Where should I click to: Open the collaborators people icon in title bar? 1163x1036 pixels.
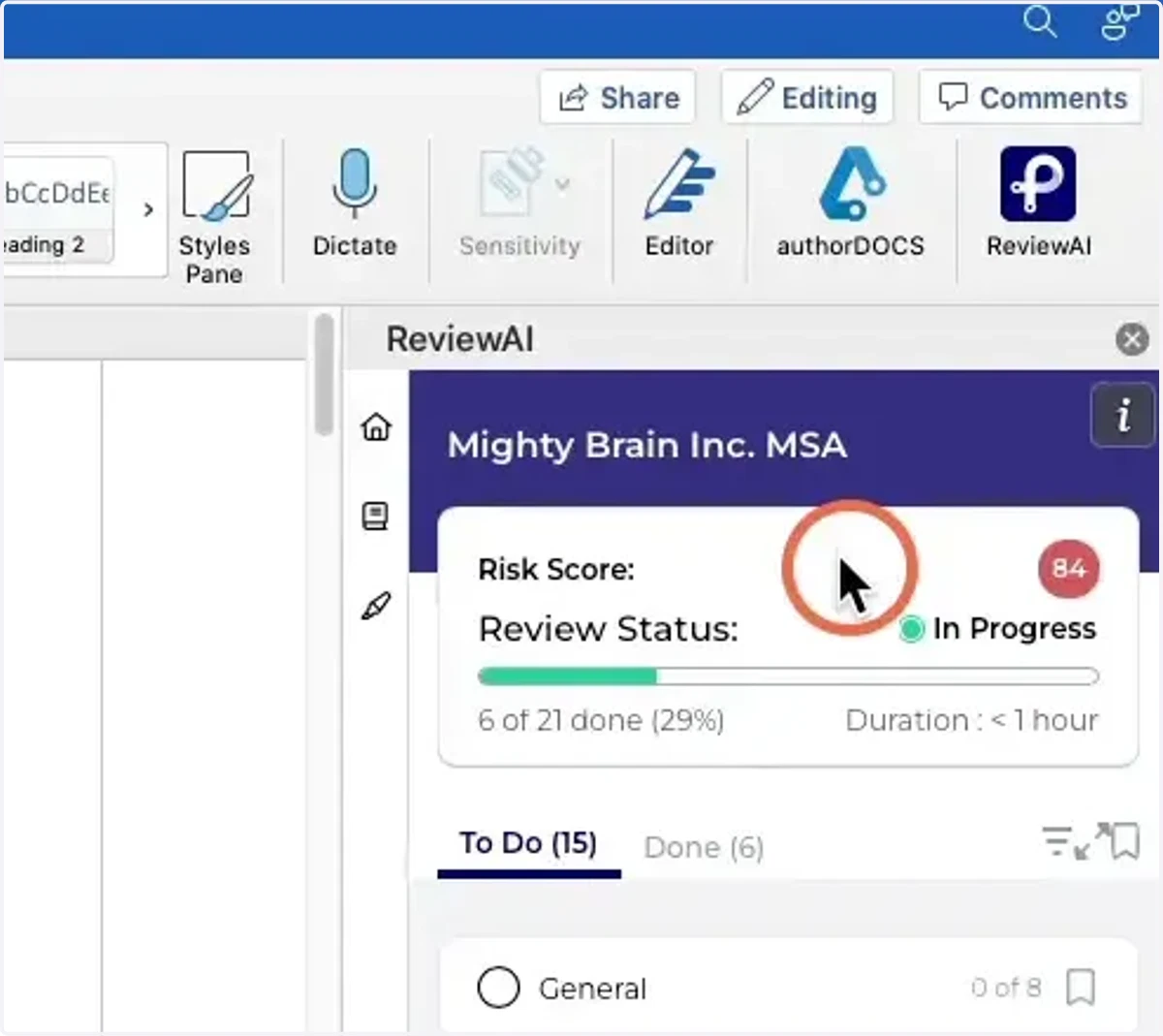pyautogui.click(x=1119, y=20)
